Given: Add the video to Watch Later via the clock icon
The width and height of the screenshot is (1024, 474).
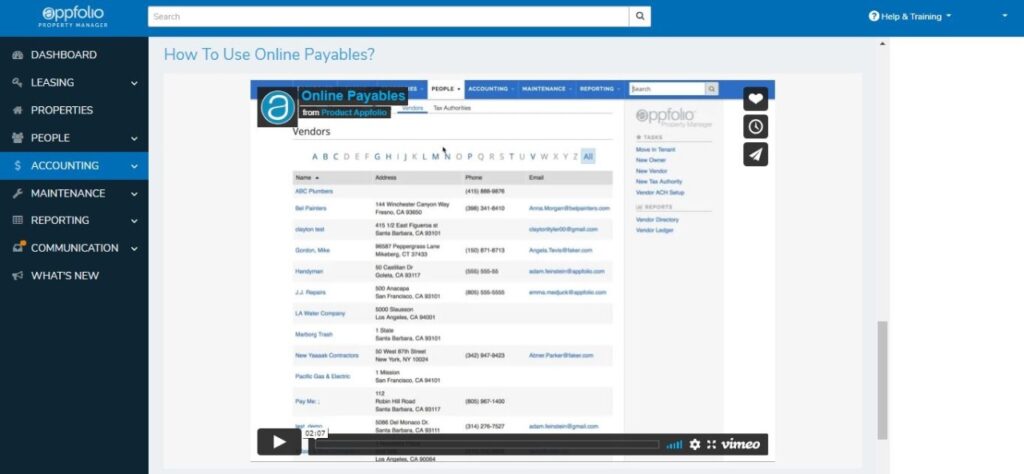Looking at the screenshot, I should (756, 126).
